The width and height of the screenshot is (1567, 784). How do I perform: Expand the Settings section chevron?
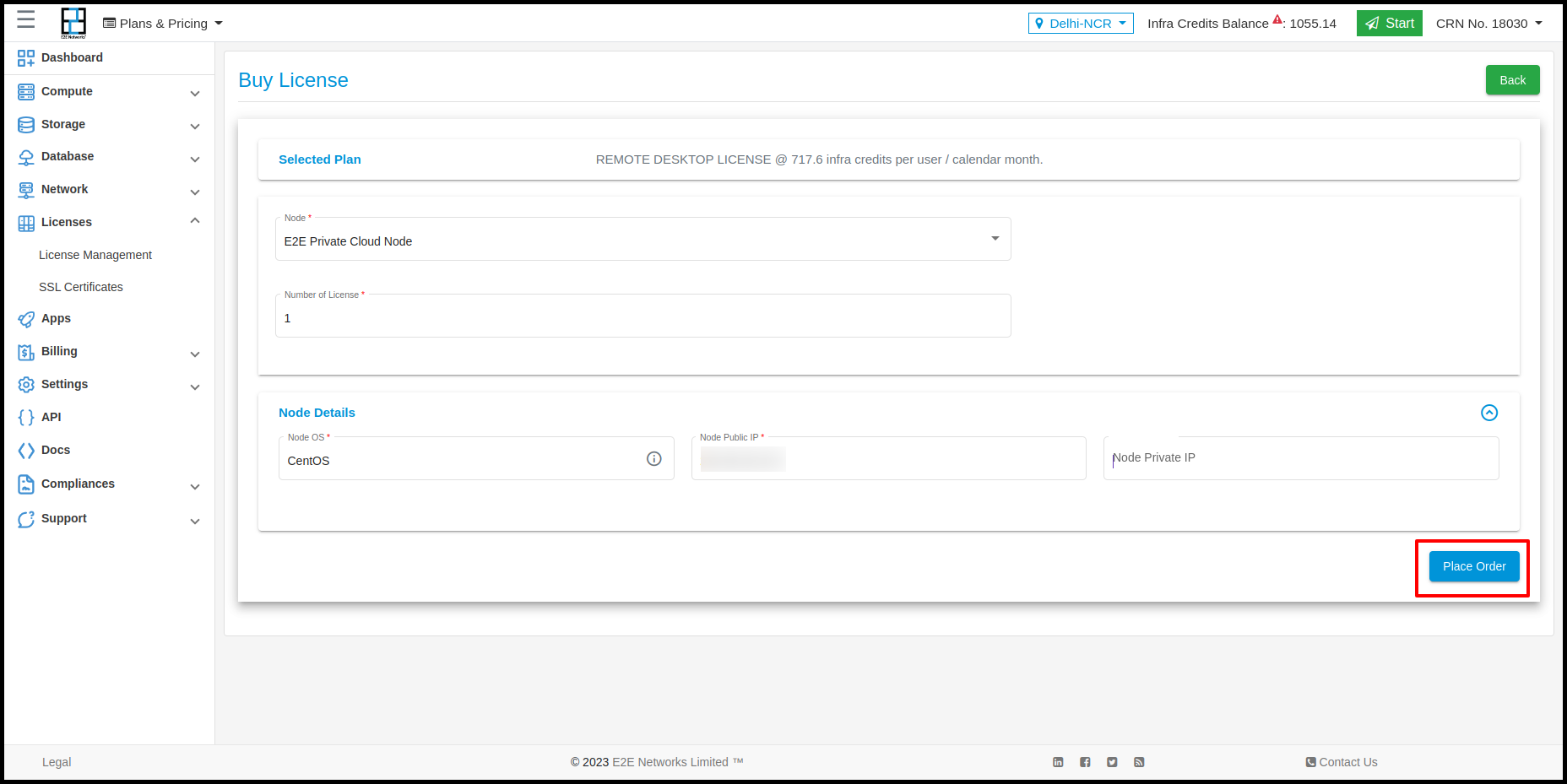pos(195,387)
